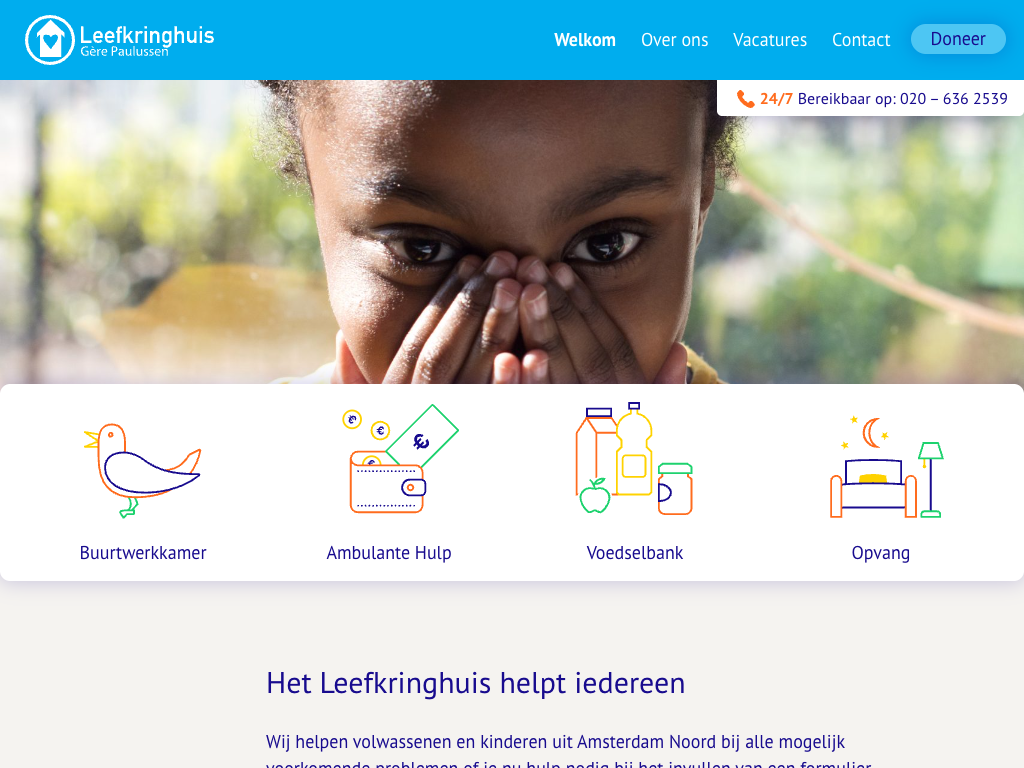Open the Contact menu item
1024x768 pixels.
click(x=861, y=40)
